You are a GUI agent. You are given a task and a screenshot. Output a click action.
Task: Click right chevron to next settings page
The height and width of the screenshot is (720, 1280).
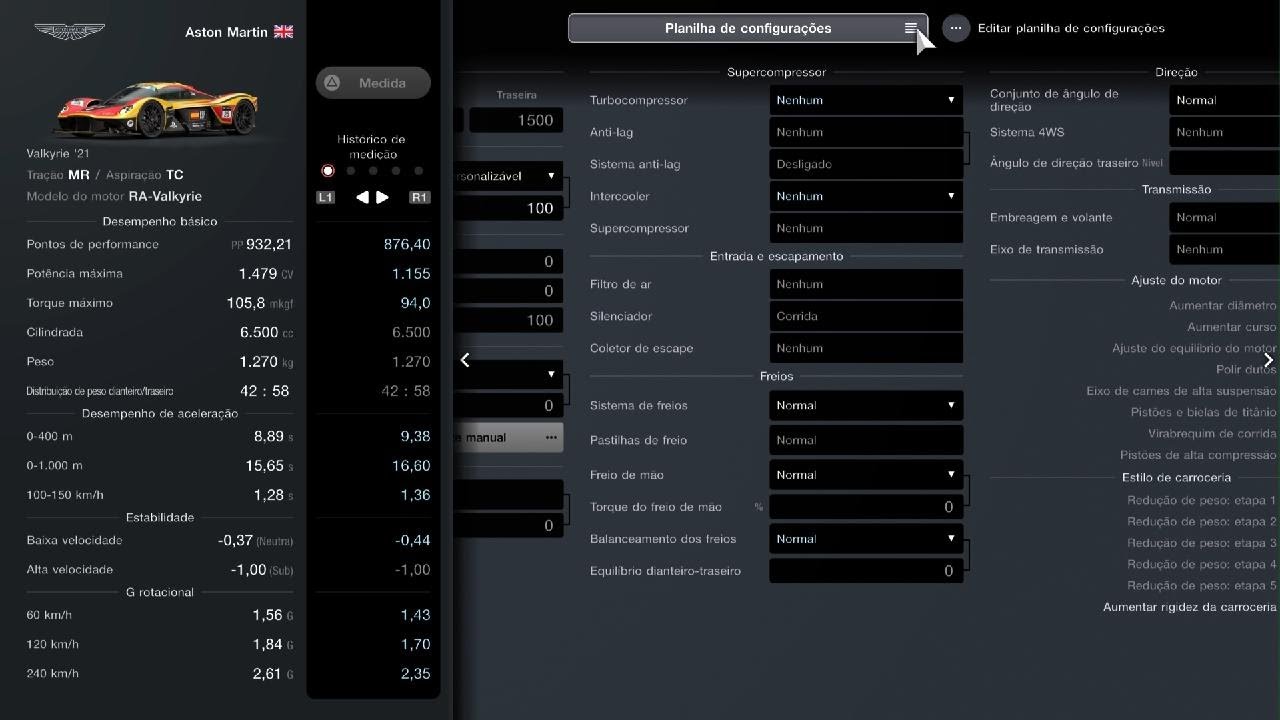[1268, 360]
